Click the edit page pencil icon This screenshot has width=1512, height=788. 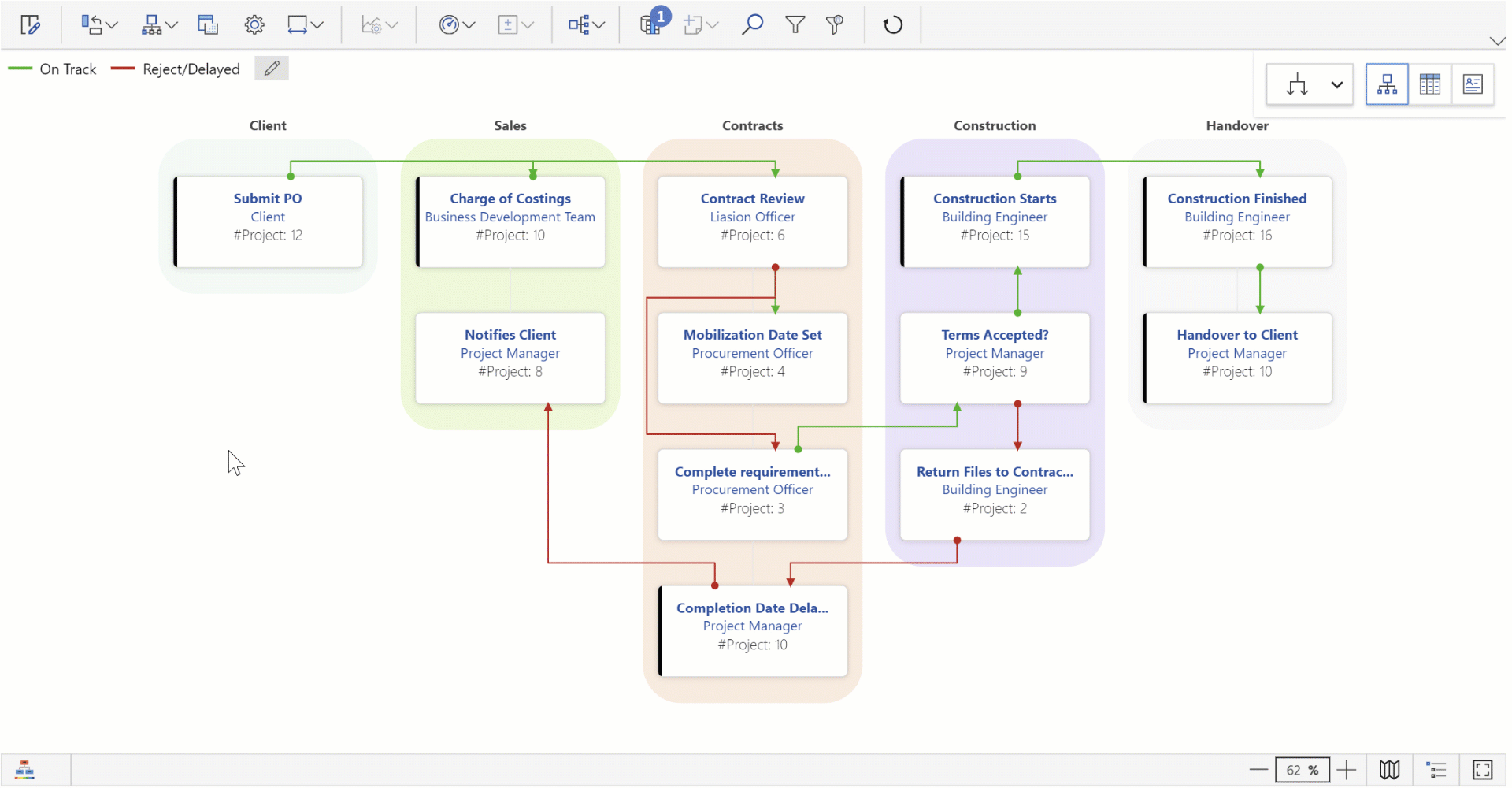30,24
